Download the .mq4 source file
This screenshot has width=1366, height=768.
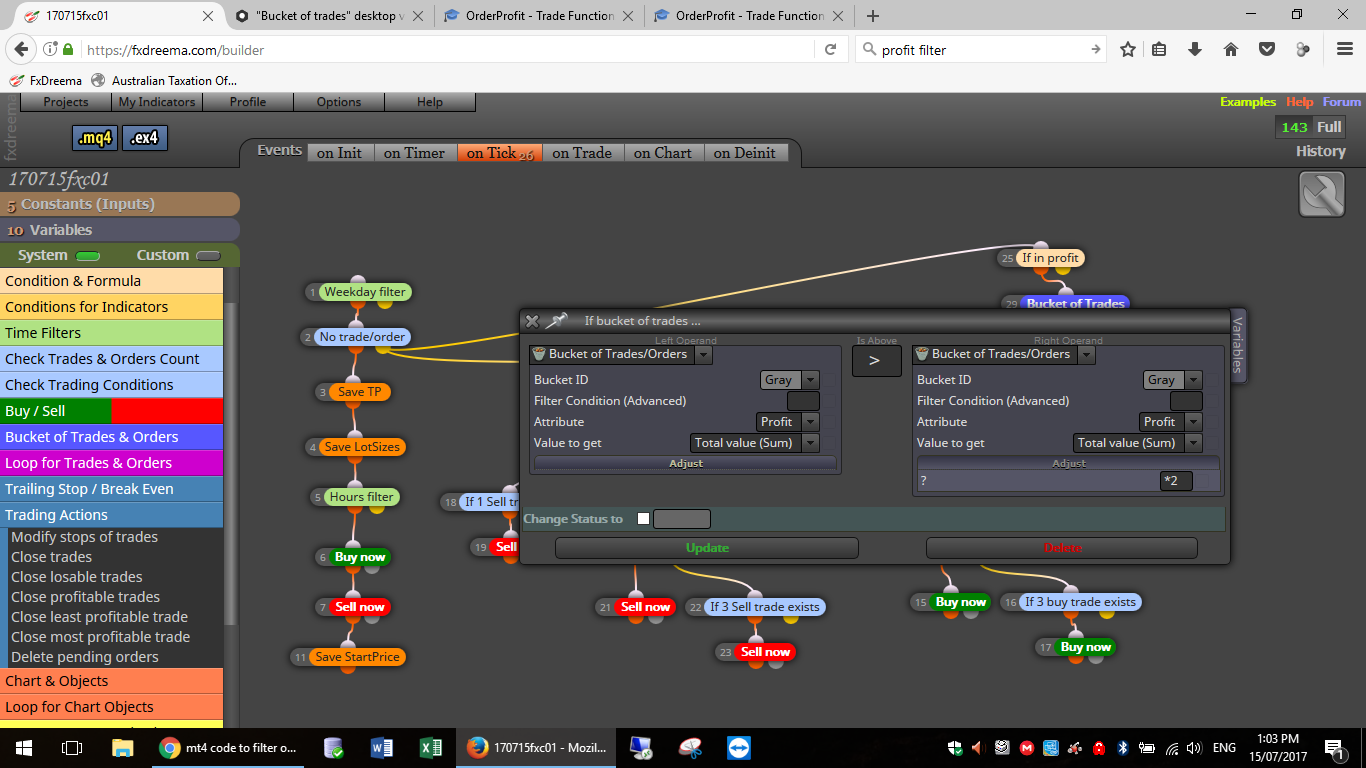pyautogui.click(x=95, y=138)
